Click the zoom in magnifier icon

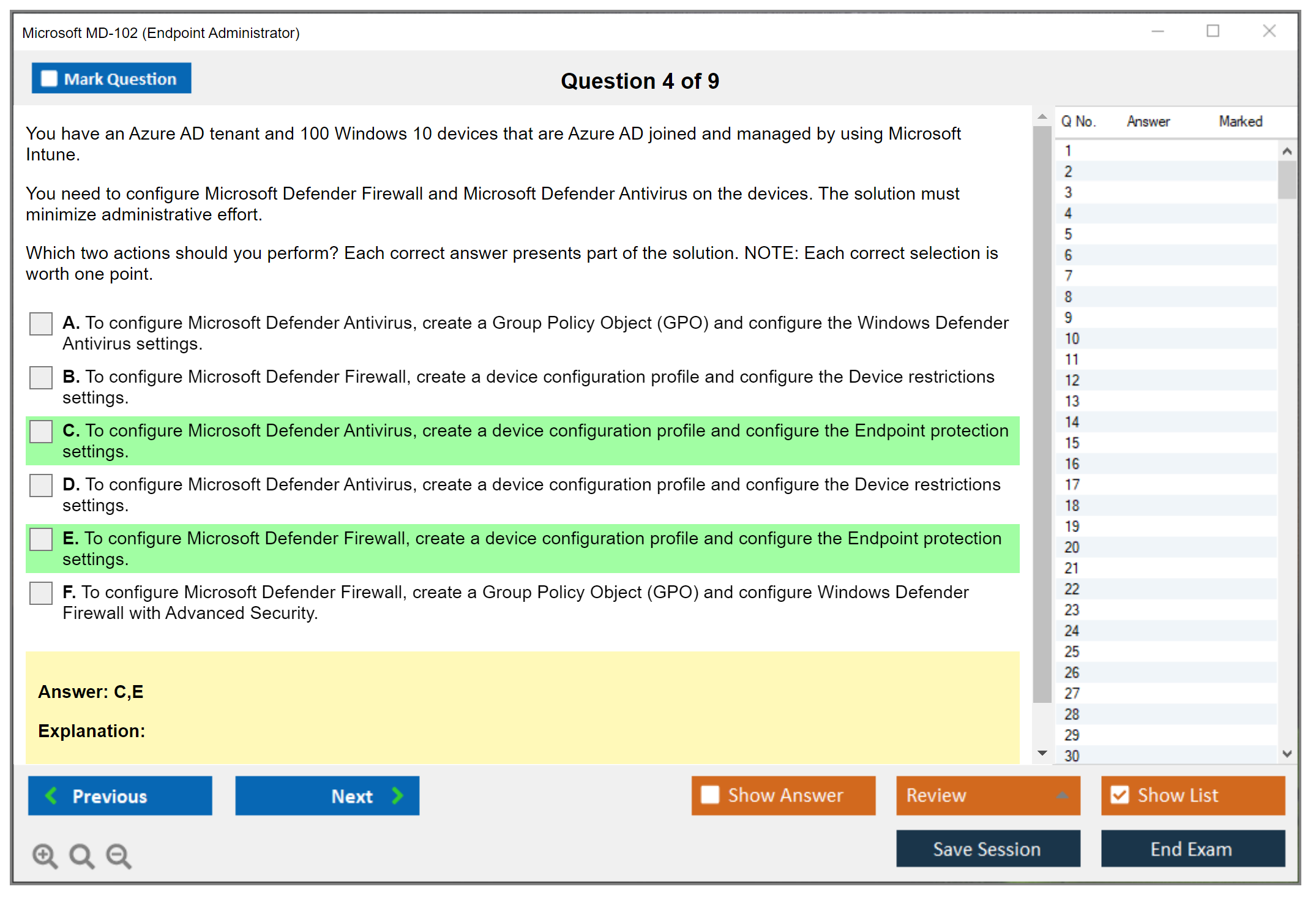(45, 855)
